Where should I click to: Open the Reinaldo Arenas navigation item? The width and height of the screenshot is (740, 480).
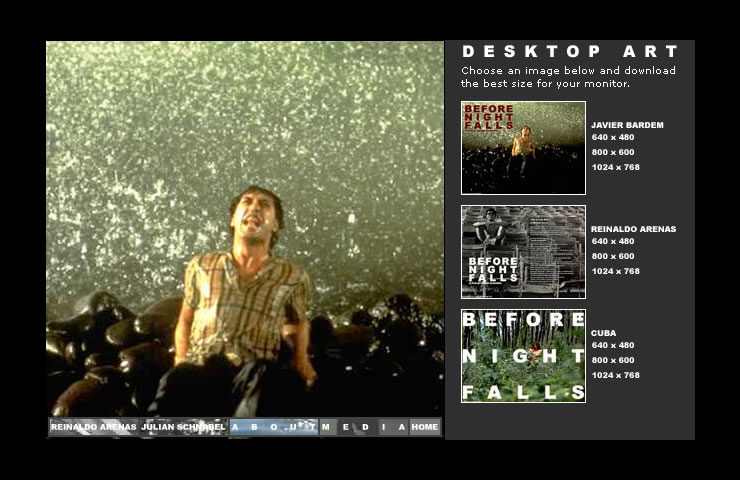point(93,427)
